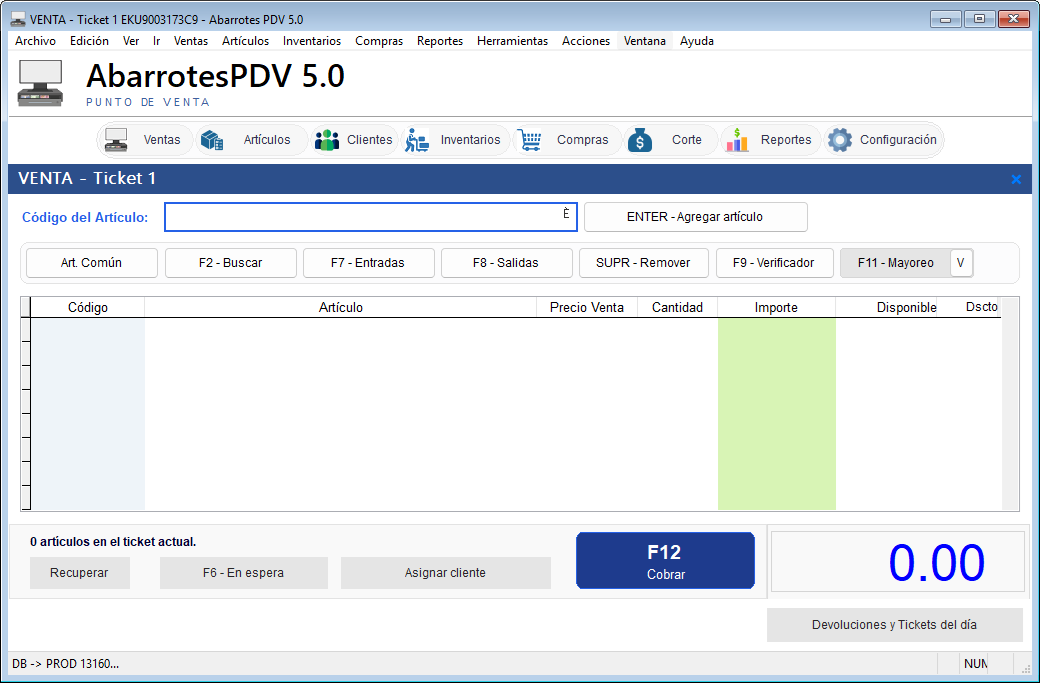Open the Edición menu
The image size is (1040, 683).
(89, 41)
